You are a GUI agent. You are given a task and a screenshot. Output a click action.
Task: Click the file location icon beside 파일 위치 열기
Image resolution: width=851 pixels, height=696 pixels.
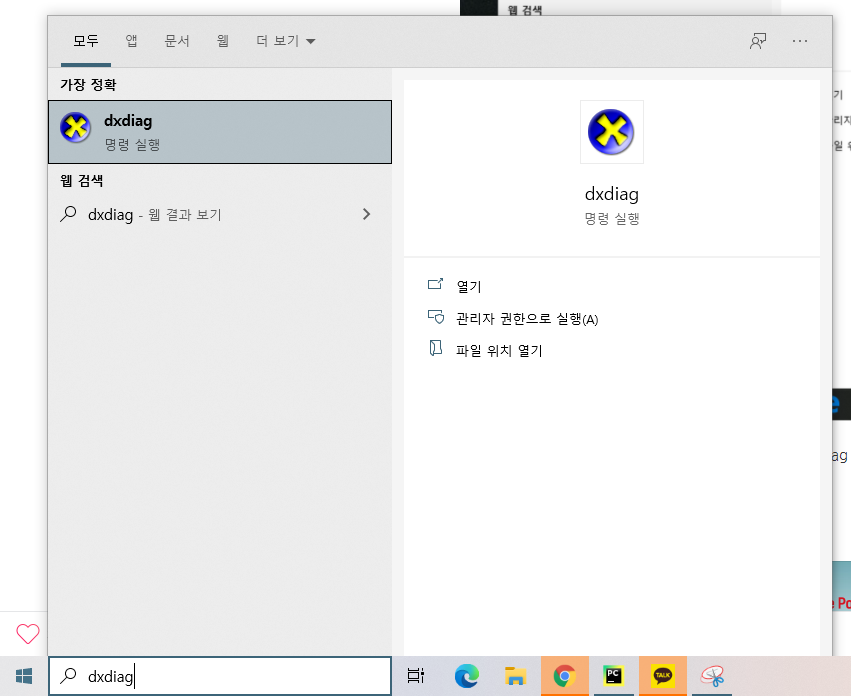click(435, 348)
